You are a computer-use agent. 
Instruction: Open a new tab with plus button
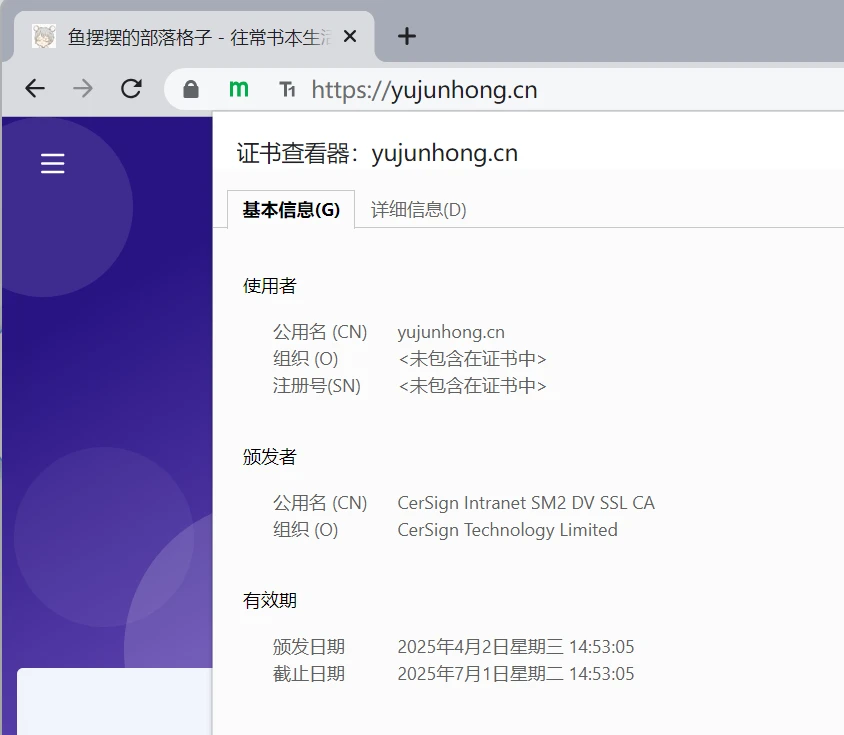pos(406,37)
